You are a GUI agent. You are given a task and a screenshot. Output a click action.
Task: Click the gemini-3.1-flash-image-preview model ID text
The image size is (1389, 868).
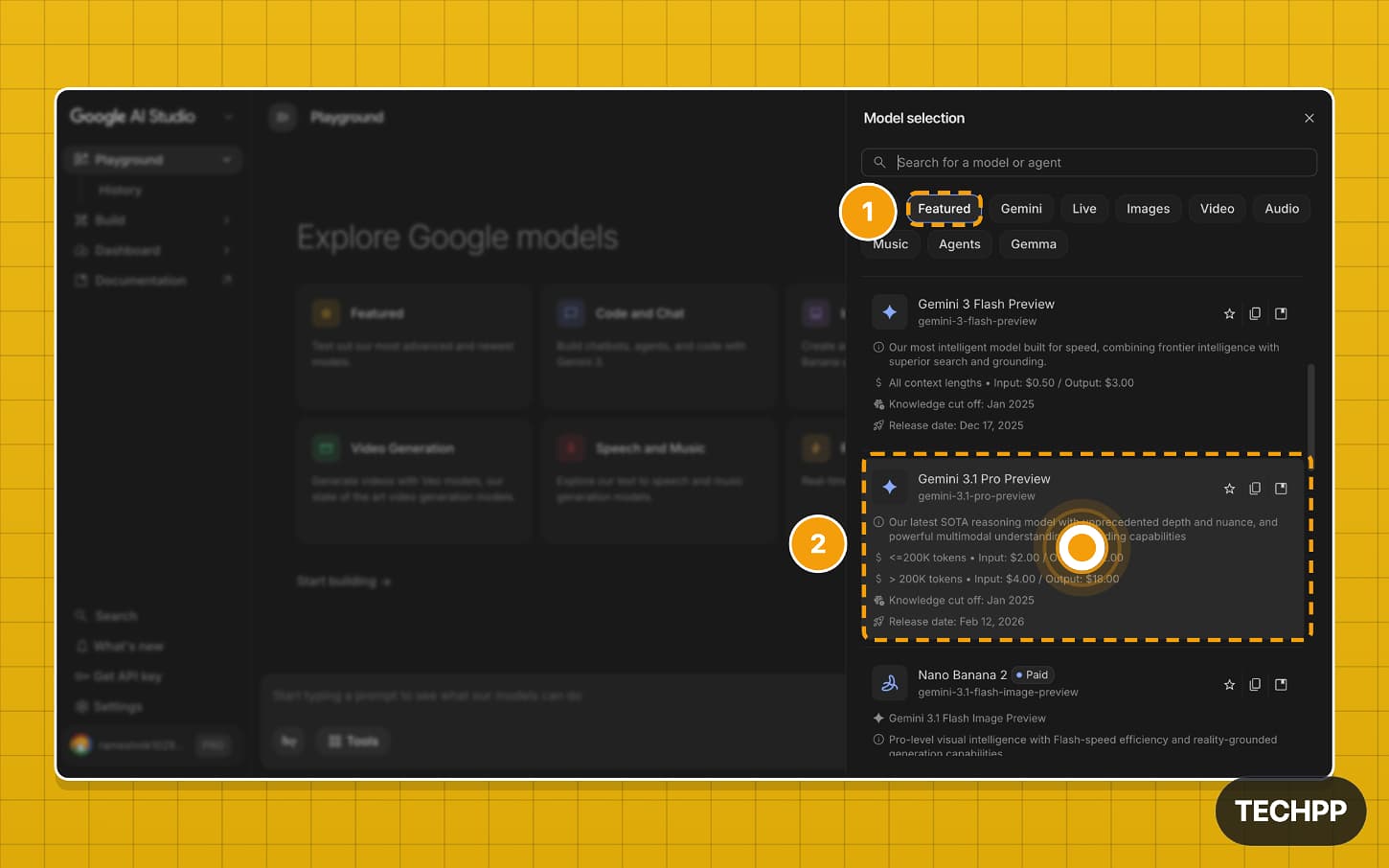point(998,692)
